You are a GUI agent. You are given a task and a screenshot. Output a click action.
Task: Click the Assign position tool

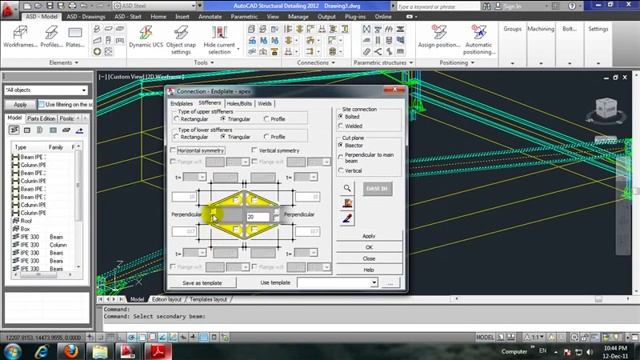(x=439, y=36)
